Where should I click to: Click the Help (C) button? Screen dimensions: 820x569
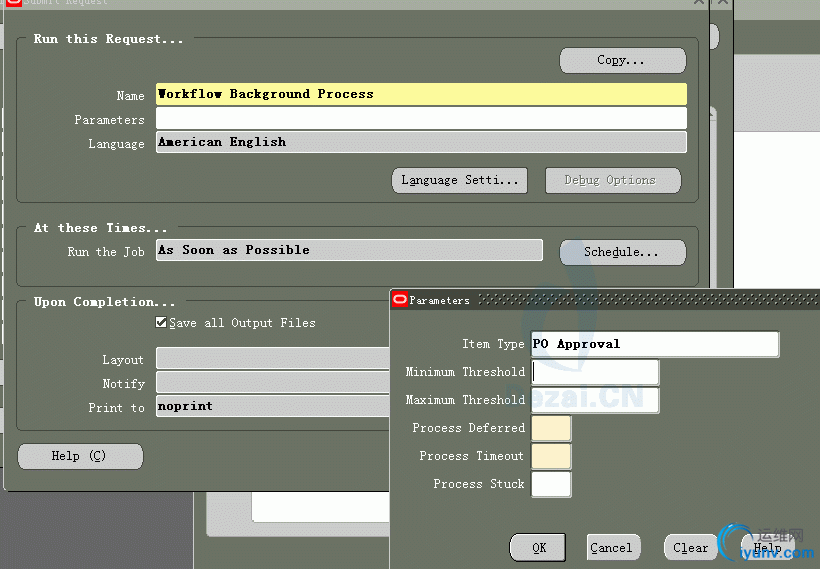point(80,457)
